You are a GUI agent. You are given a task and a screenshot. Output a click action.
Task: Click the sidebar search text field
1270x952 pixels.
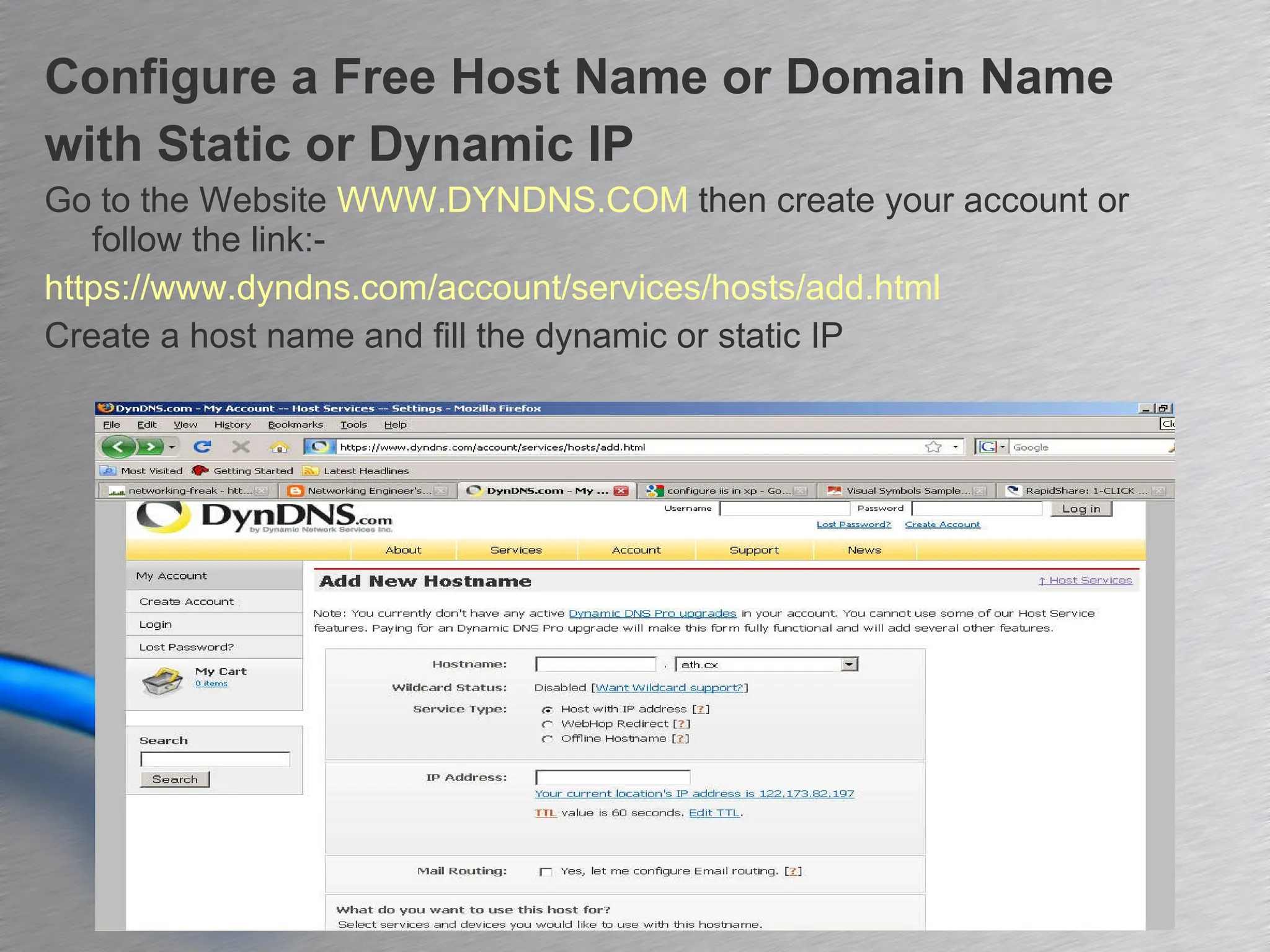pyautogui.click(x=215, y=759)
